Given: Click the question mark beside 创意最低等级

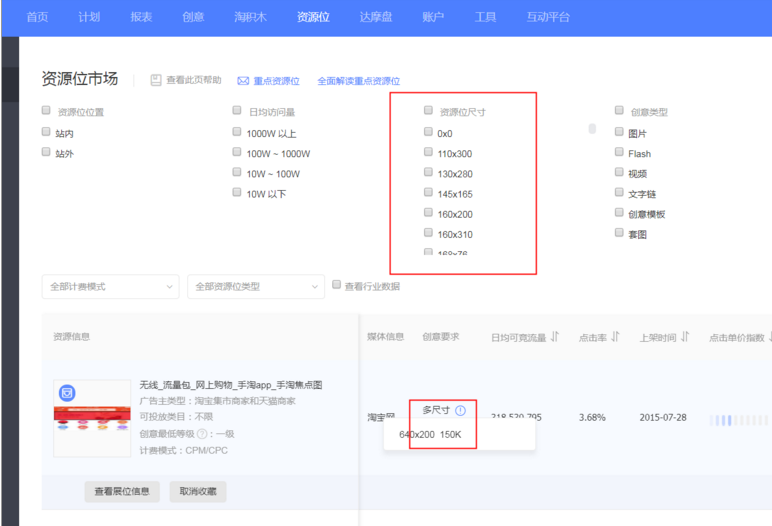Looking at the screenshot, I should (x=202, y=434).
